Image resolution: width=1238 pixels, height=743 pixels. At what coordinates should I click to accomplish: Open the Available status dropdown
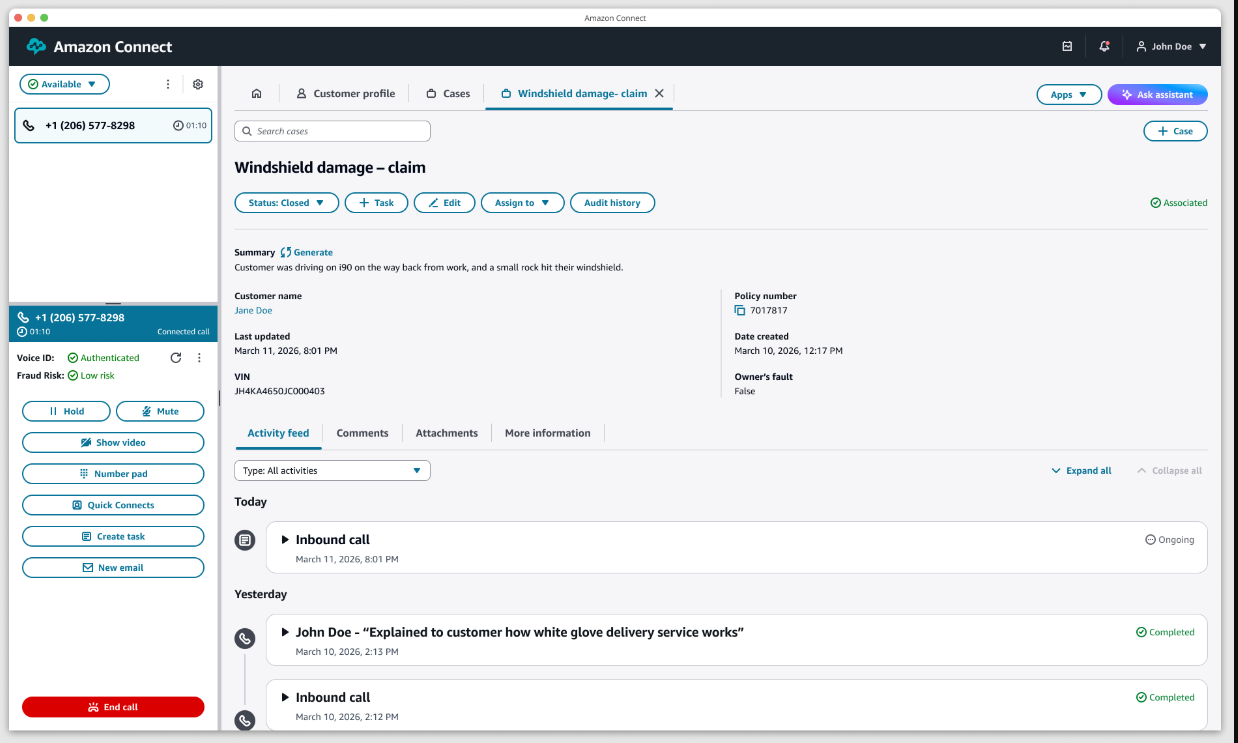coord(64,84)
